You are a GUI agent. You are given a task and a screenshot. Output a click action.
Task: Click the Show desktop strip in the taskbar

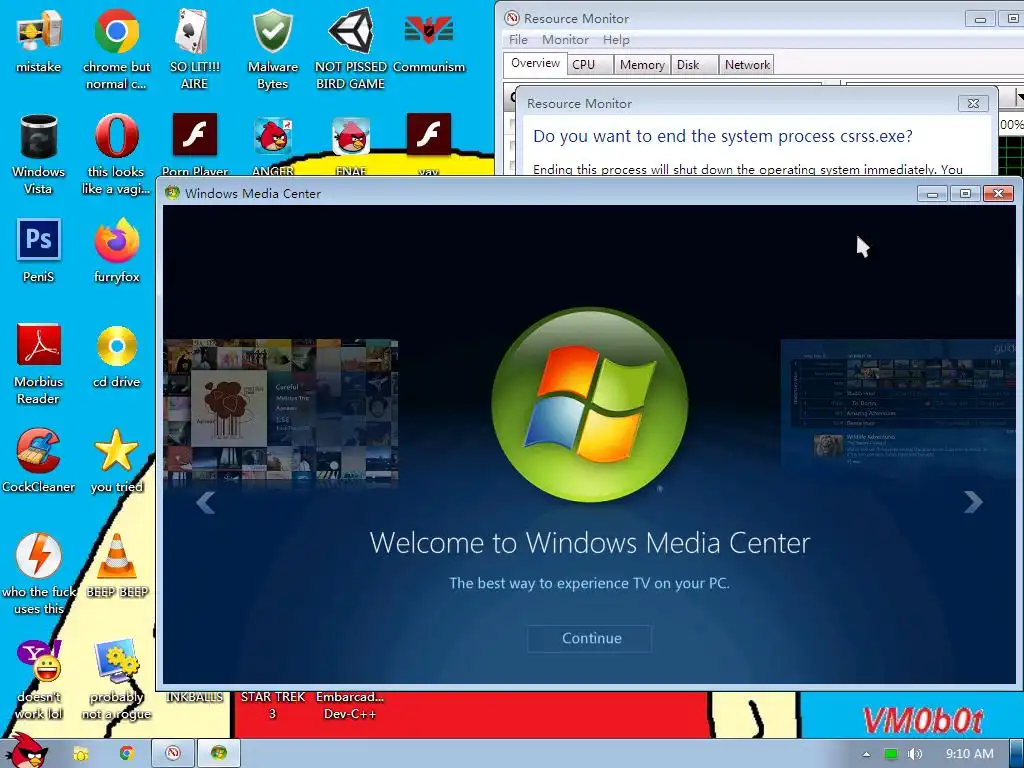pyautogui.click(x=1016, y=753)
